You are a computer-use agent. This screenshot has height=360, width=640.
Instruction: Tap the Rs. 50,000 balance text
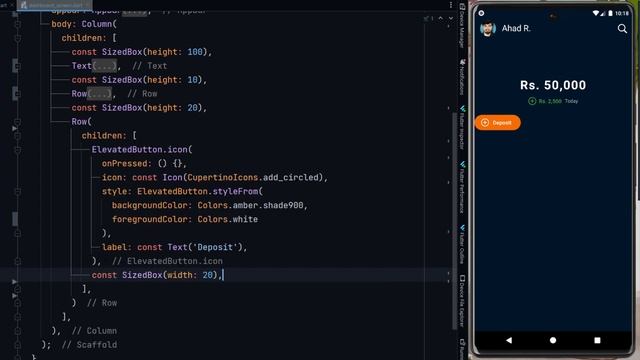553,85
